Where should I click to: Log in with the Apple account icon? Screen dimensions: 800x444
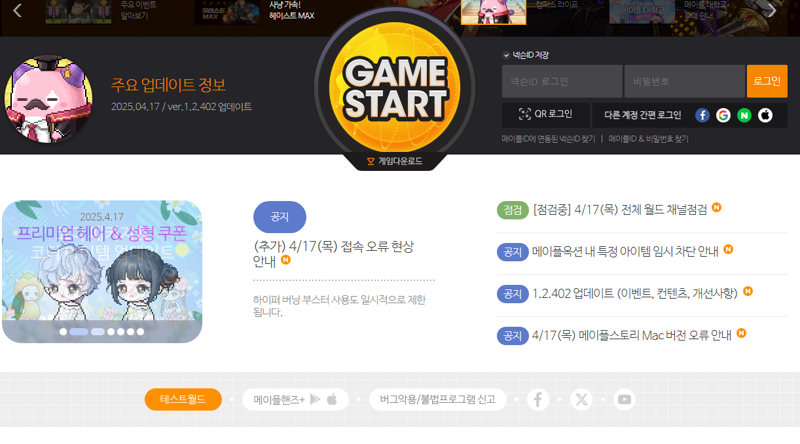coord(765,115)
